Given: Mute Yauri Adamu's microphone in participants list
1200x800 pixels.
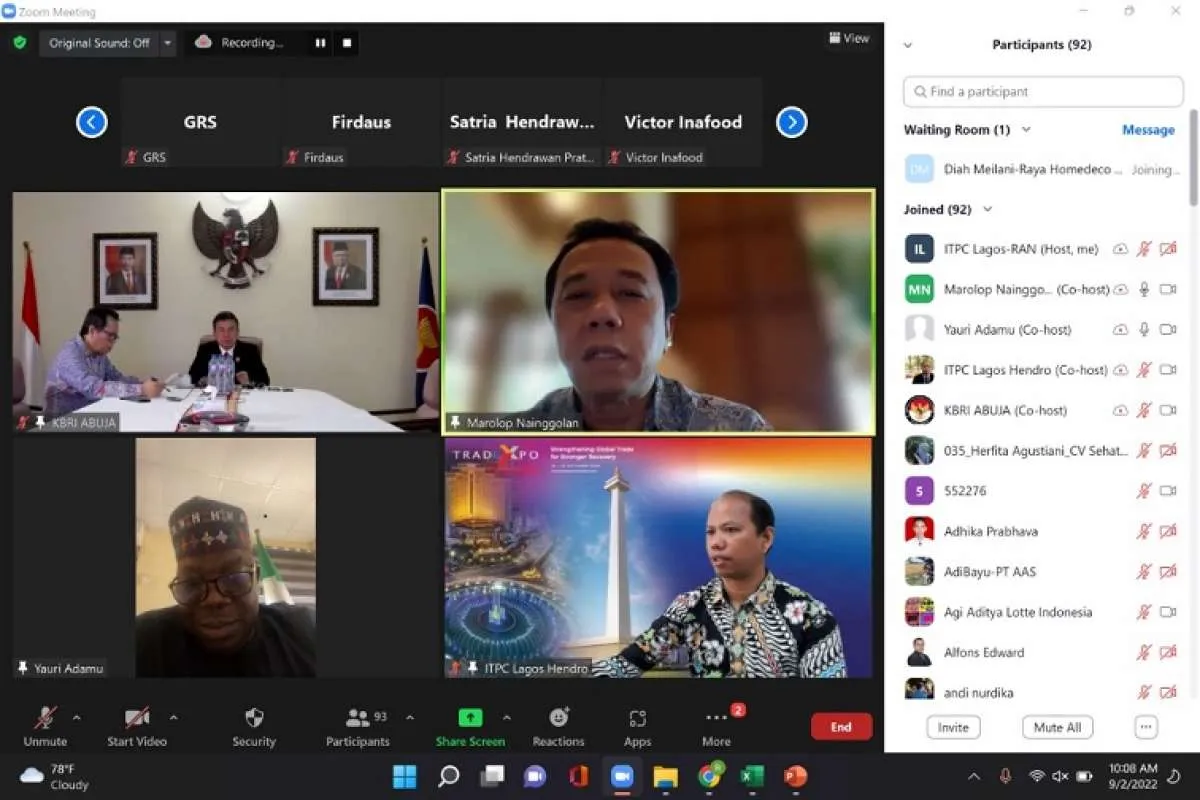Looking at the screenshot, I should (x=1144, y=329).
